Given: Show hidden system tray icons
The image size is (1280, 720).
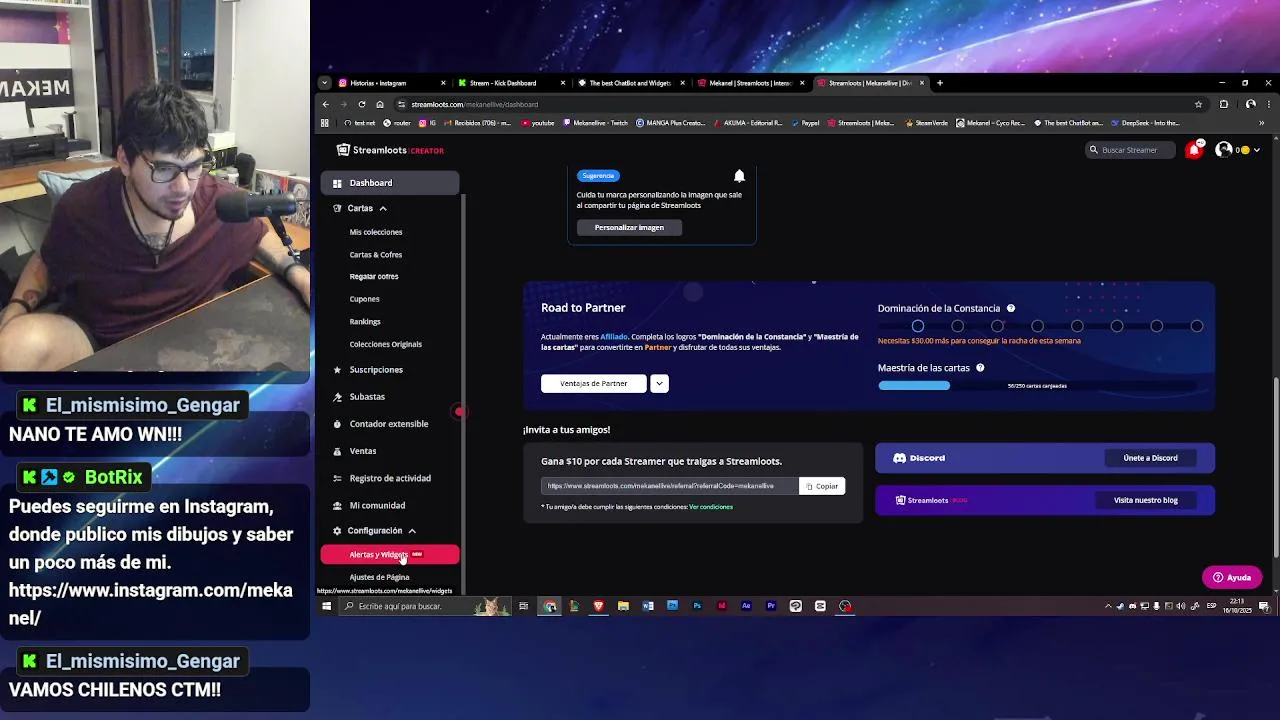Looking at the screenshot, I should coord(1108,606).
